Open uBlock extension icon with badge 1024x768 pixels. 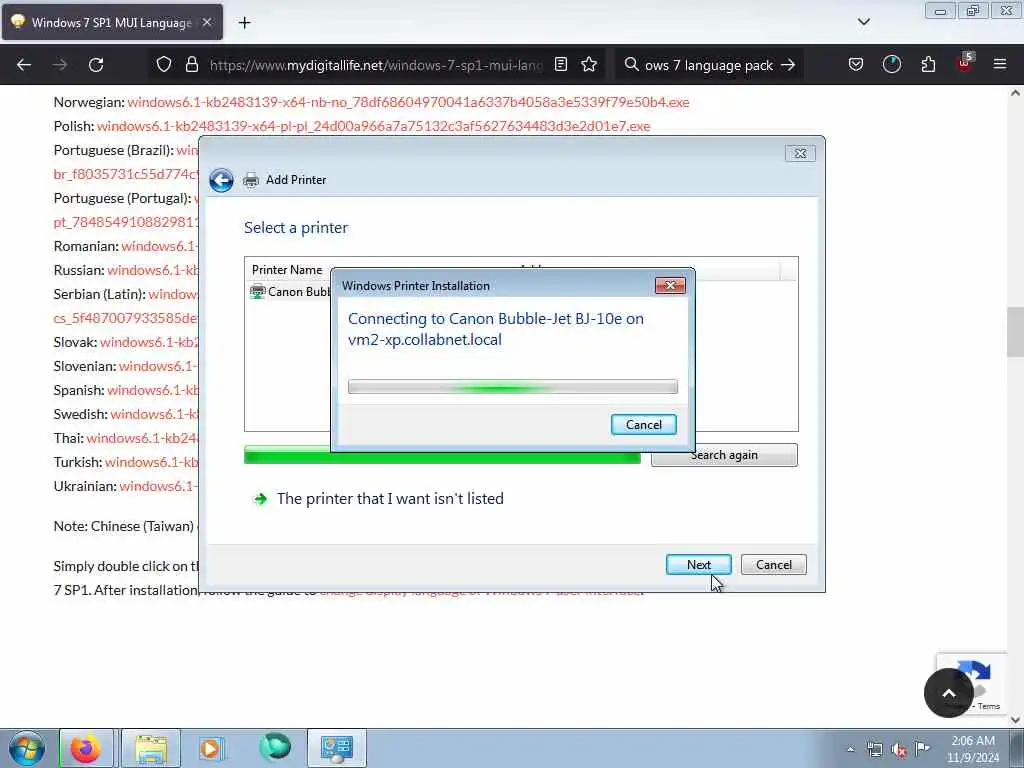coord(965,63)
